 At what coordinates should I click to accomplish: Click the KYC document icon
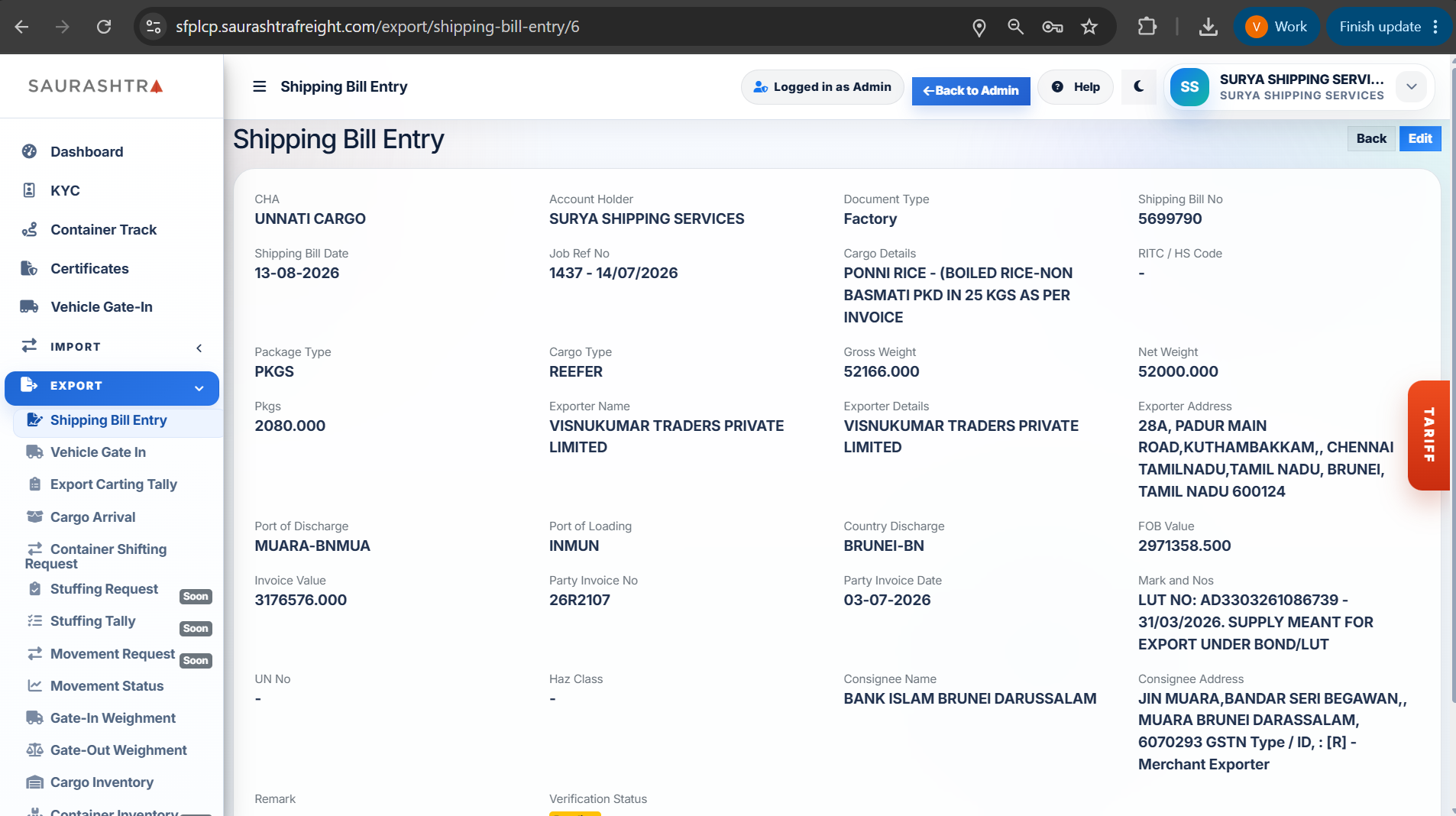29,190
